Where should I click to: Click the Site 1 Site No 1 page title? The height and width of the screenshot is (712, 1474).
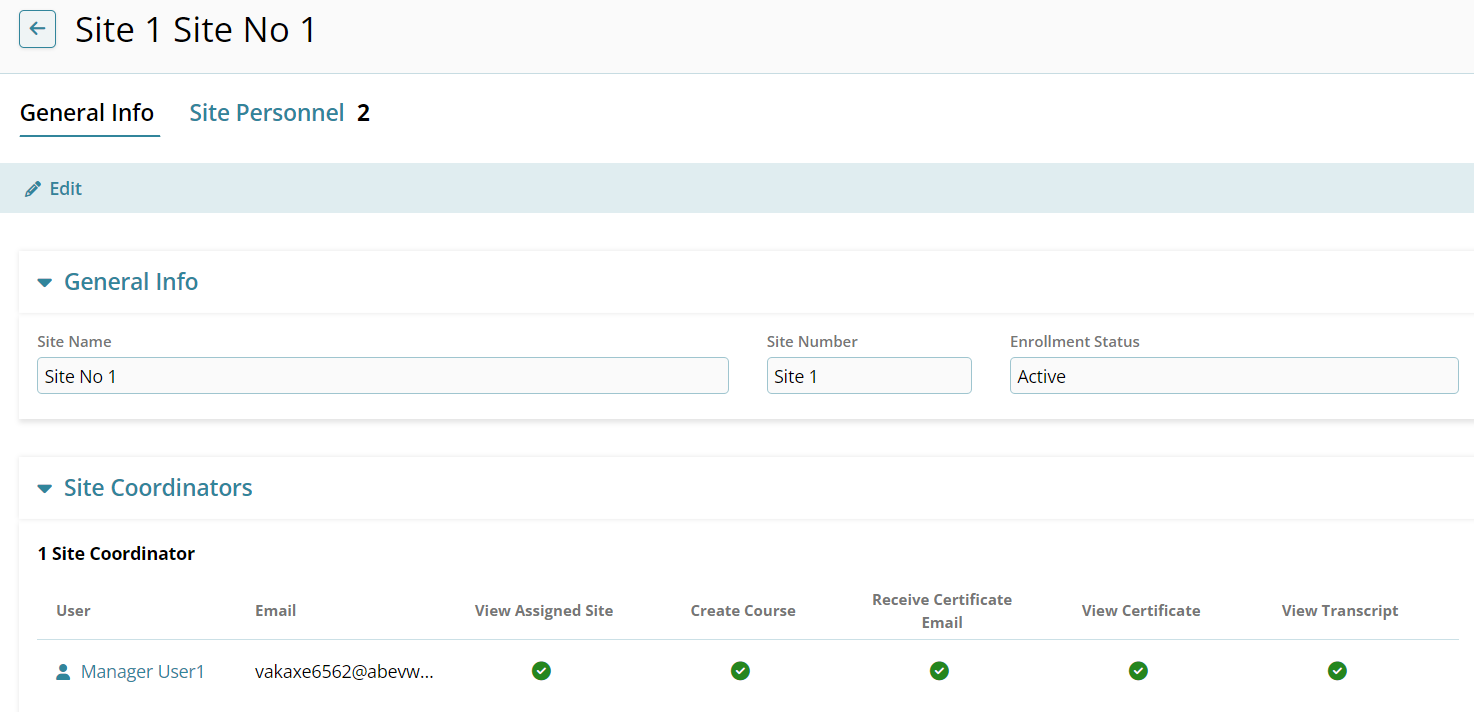tap(196, 30)
